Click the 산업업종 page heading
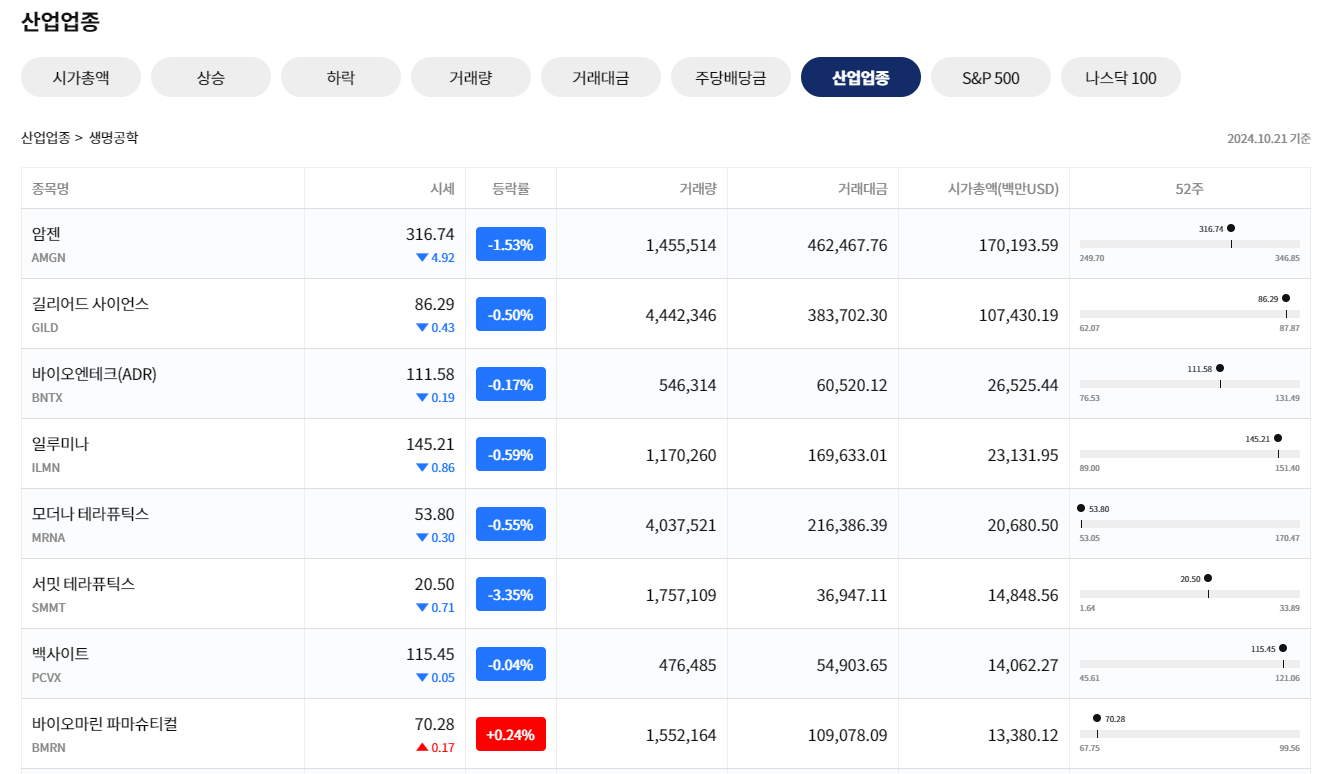 (60, 22)
